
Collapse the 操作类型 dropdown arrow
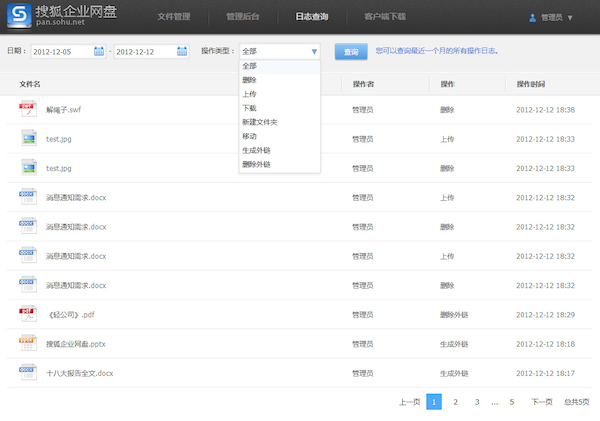(x=314, y=51)
